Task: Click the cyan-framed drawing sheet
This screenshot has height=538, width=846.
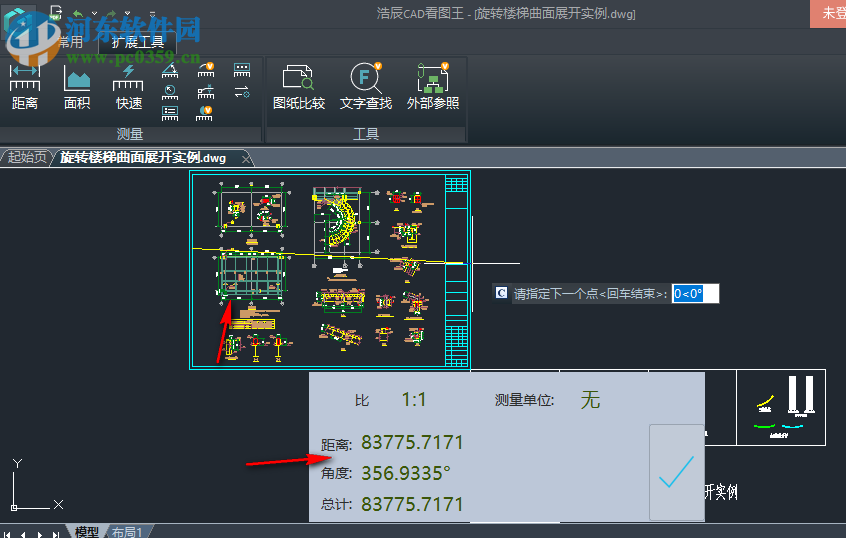Action: (x=330, y=270)
